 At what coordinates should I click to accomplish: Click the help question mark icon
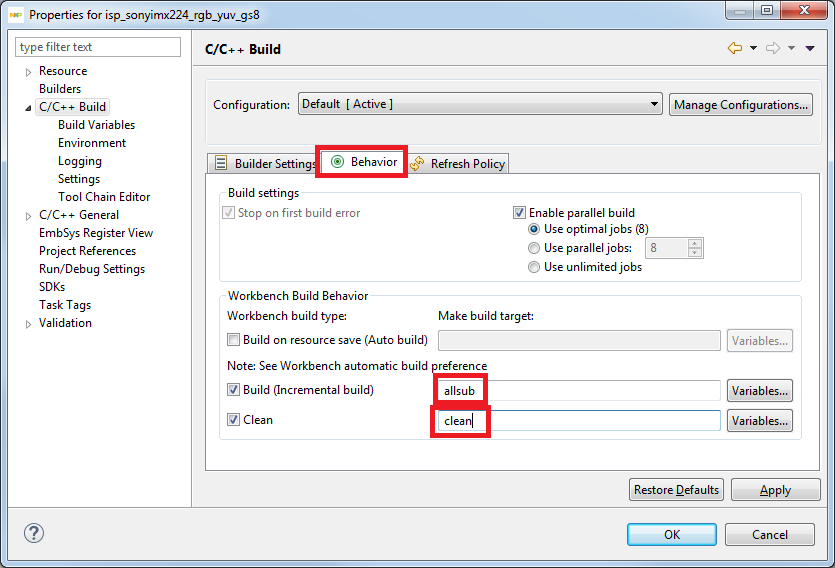click(34, 534)
